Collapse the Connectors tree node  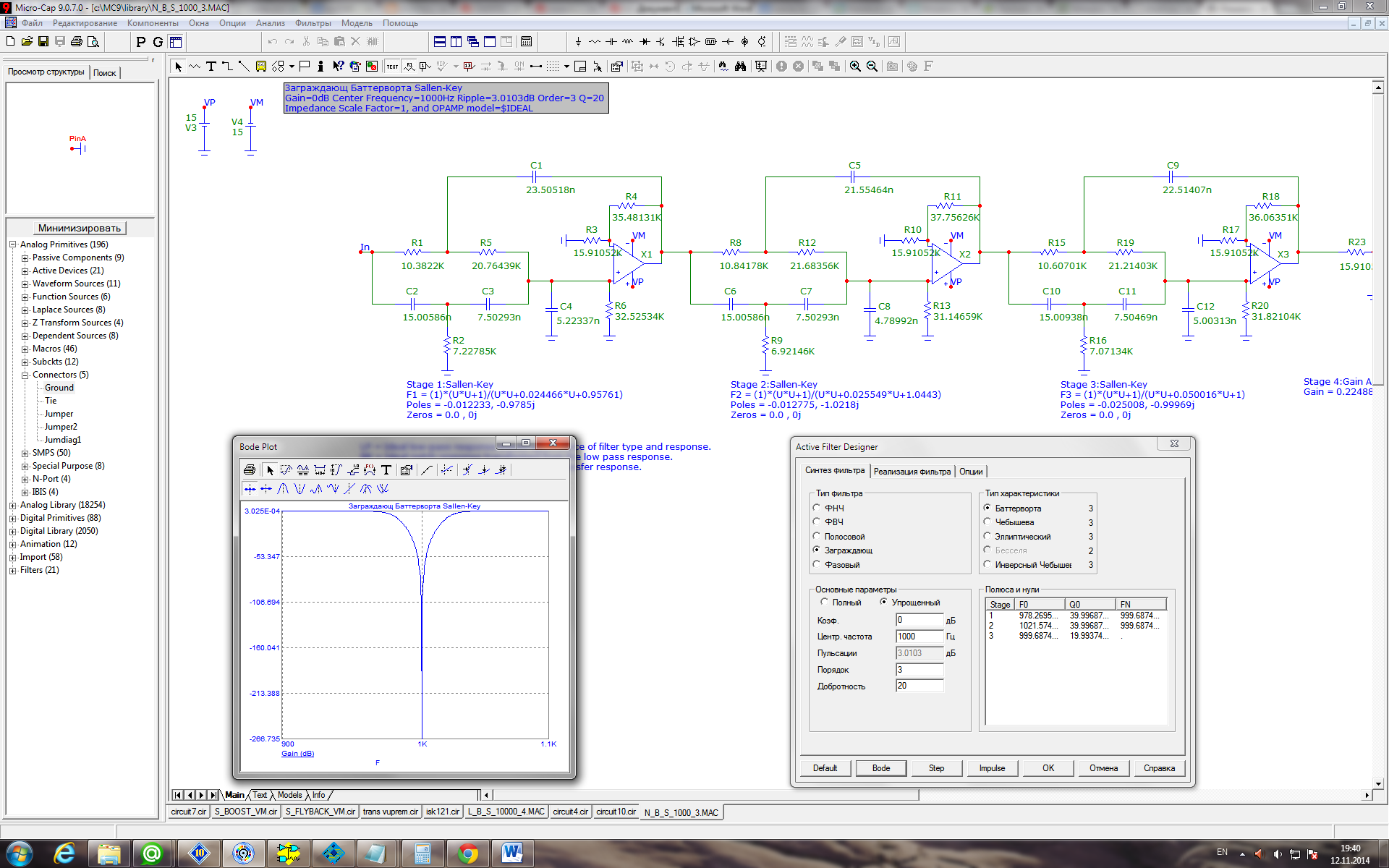coord(25,375)
